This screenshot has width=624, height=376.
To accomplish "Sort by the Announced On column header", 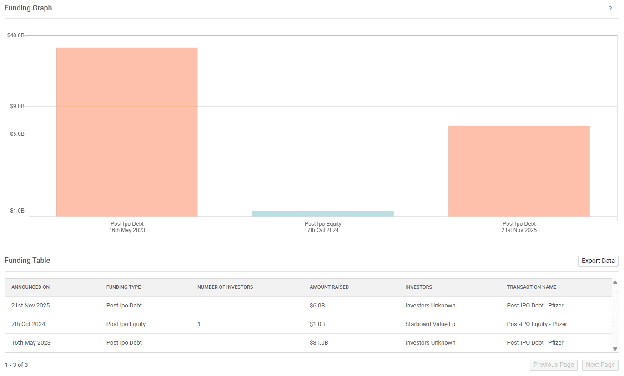I will (x=30, y=287).
